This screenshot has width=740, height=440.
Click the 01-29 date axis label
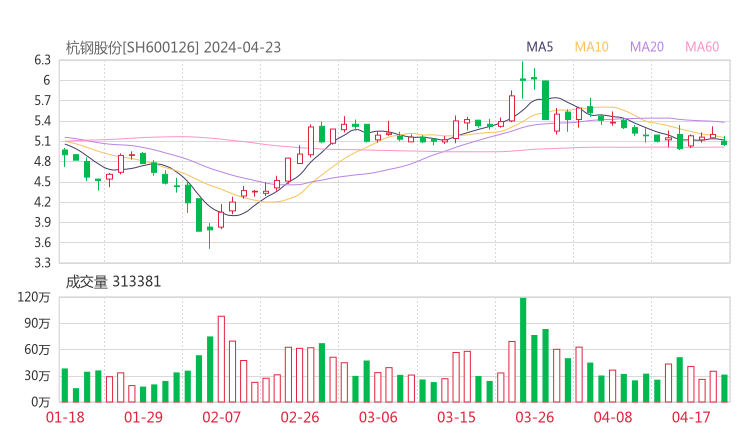tap(143, 417)
